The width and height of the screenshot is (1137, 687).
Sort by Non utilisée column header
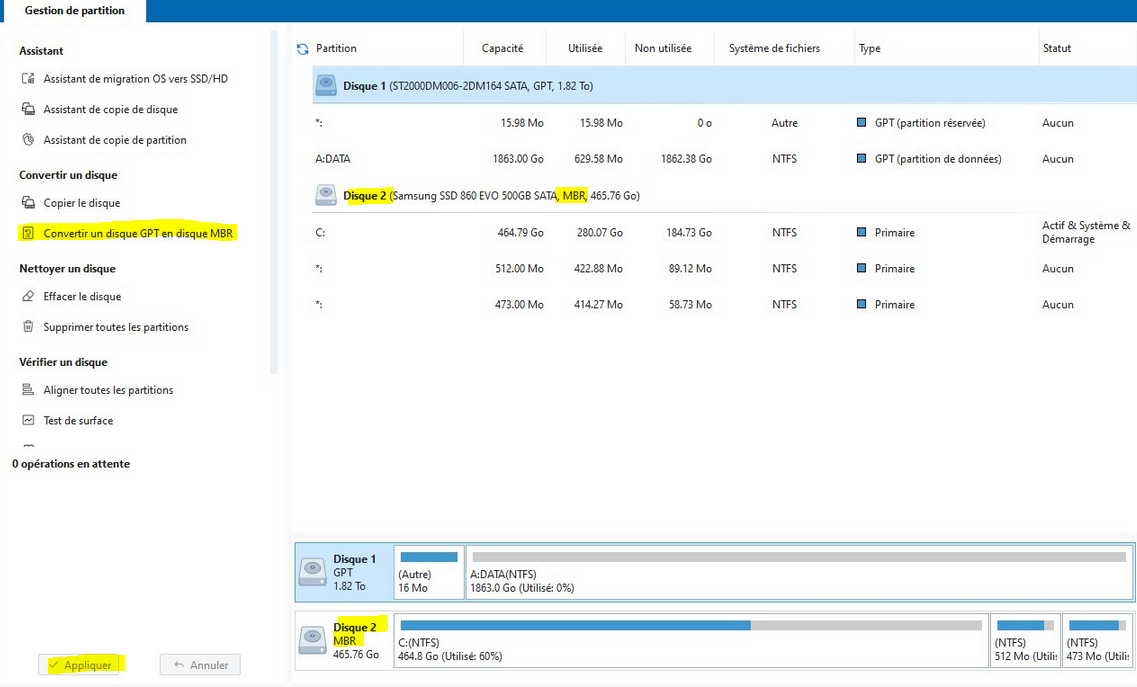pos(663,49)
